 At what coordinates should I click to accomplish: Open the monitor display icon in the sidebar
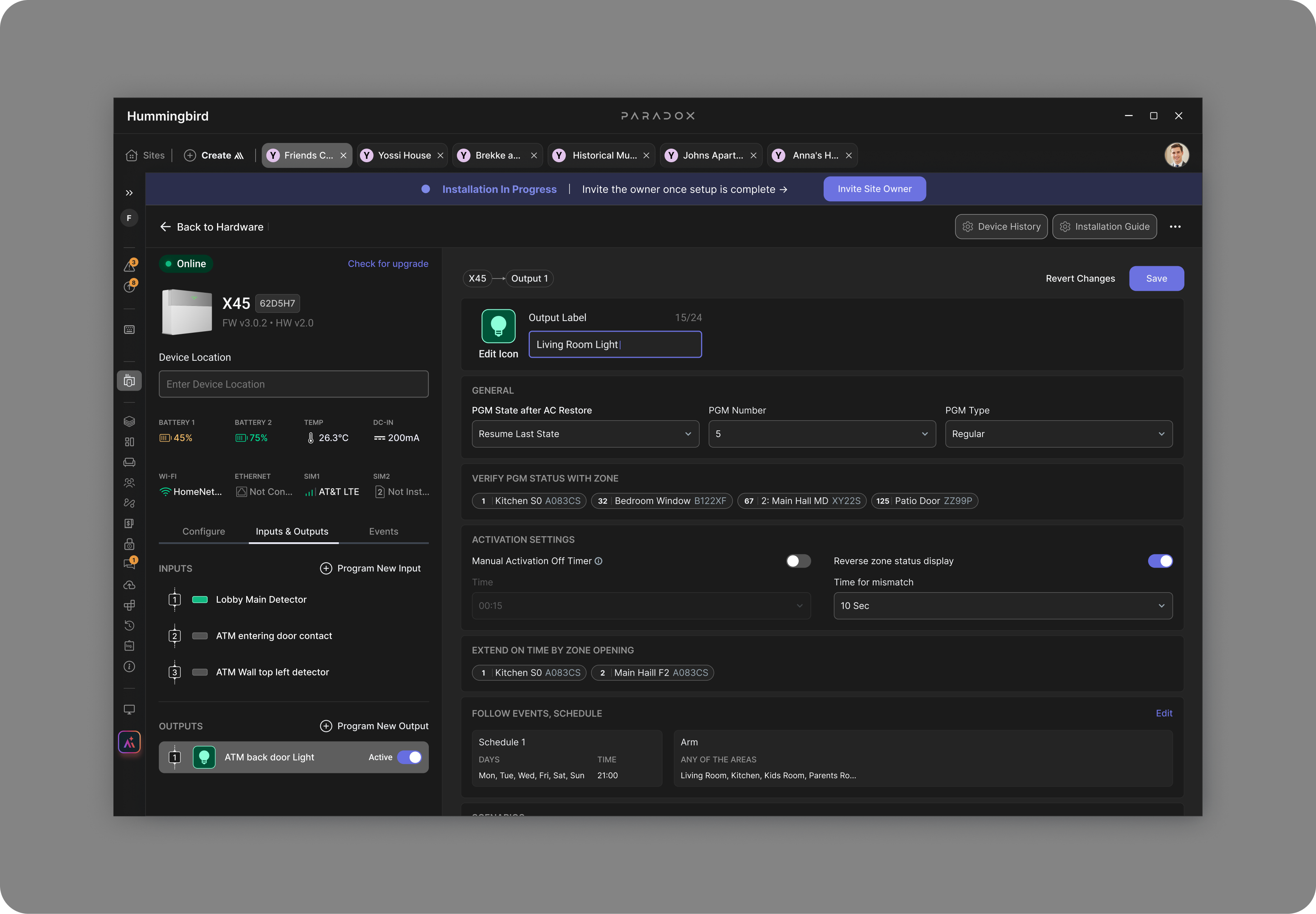(x=129, y=709)
